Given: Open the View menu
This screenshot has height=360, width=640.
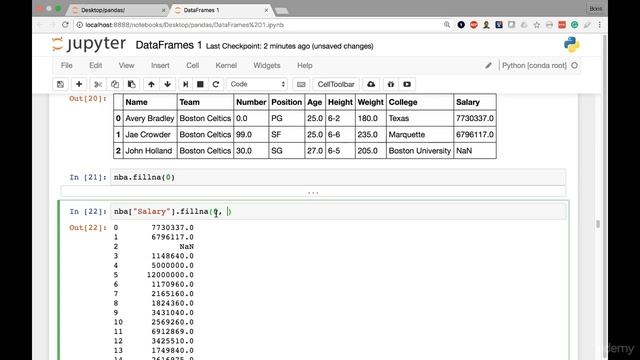Looking at the screenshot, I should (126, 65).
